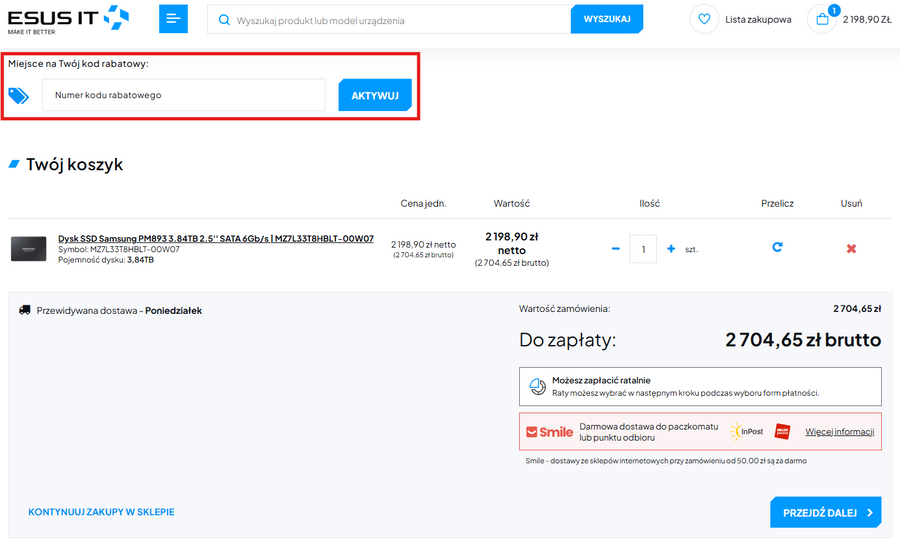The height and width of the screenshot is (540, 900).
Task: Click the quantity input field
Action: [x=643, y=248]
